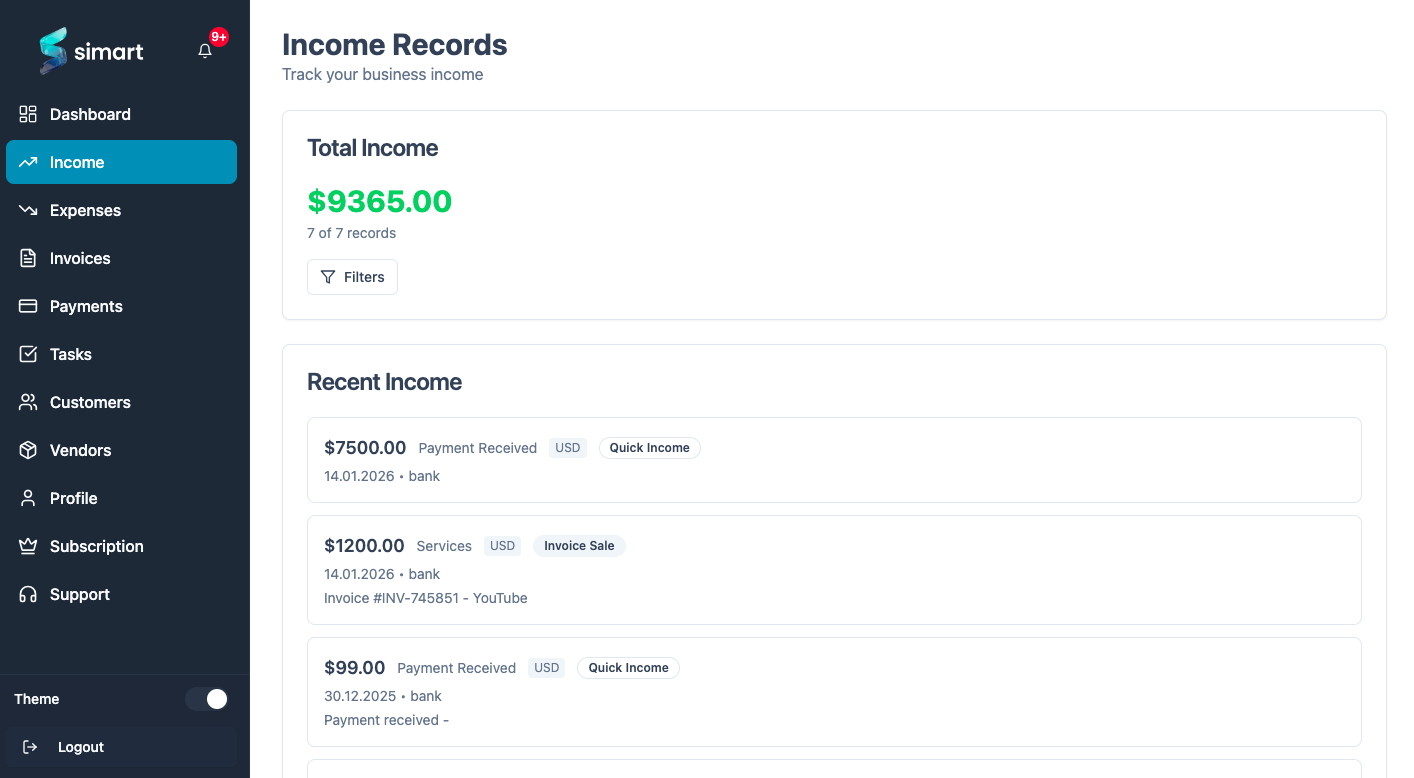Open the notifications bell
Image resolution: width=1414 pixels, height=778 pixels.
tap(205, 51)
